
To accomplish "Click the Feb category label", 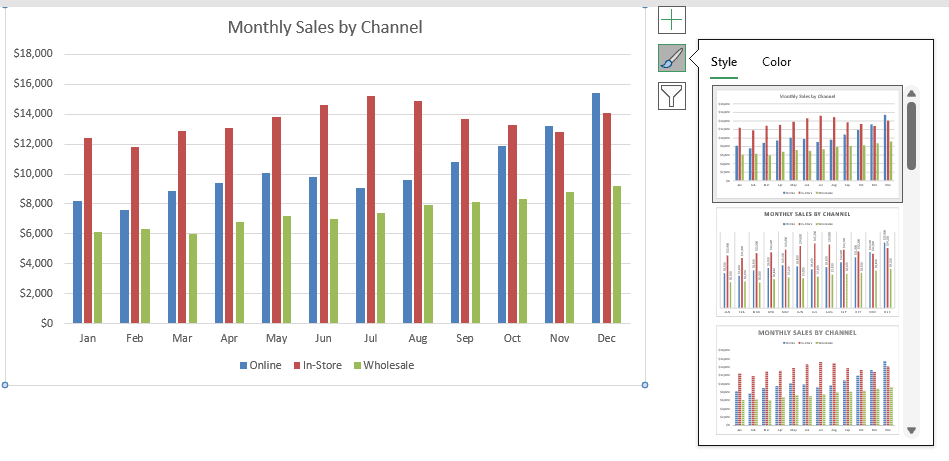I will [x=134, y=338].
